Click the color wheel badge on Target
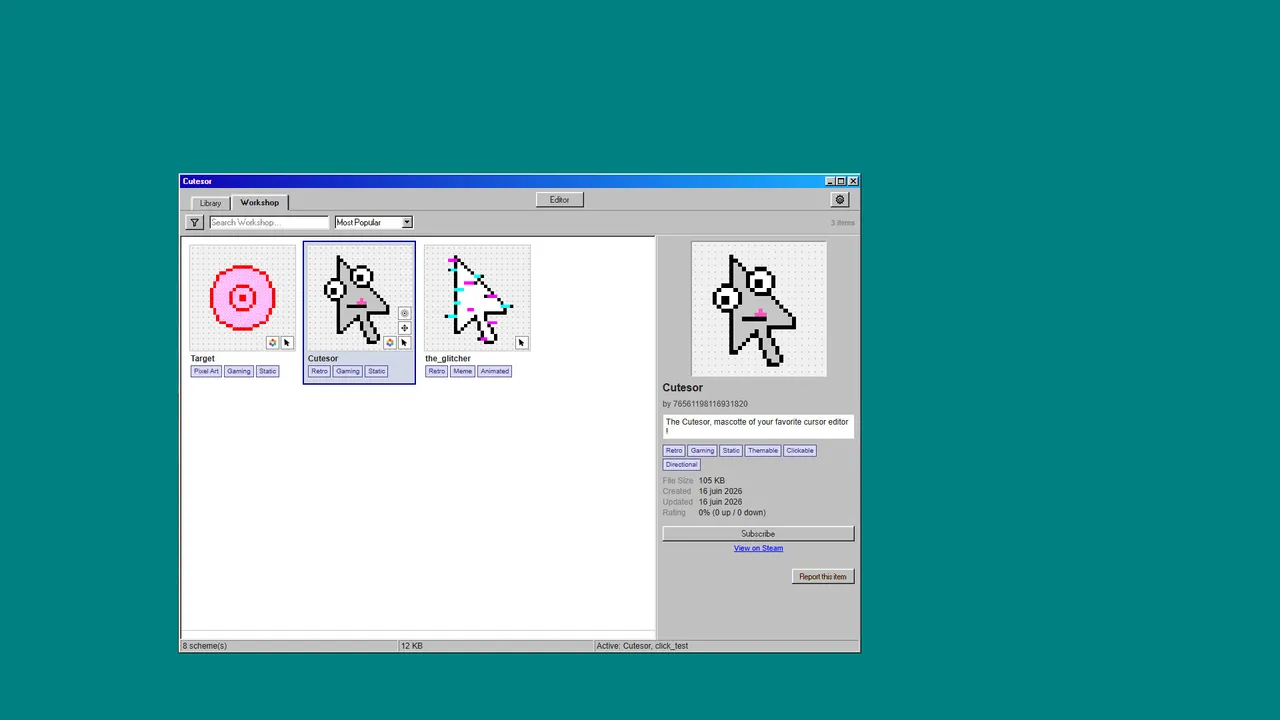The height and width of the screenshot is (720, 1280). coord(272,343)
